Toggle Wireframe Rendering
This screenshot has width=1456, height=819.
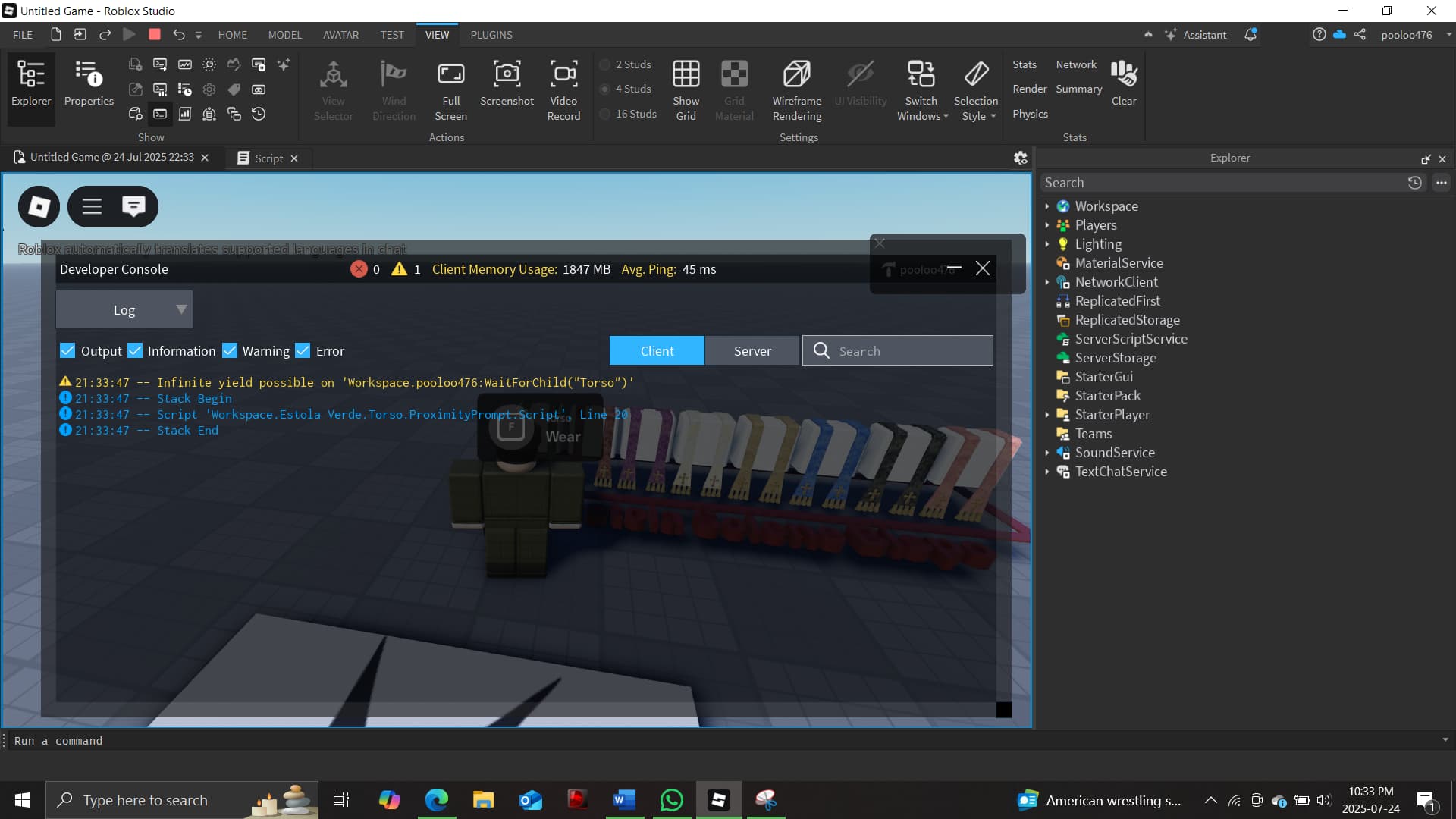pos(796,87)
